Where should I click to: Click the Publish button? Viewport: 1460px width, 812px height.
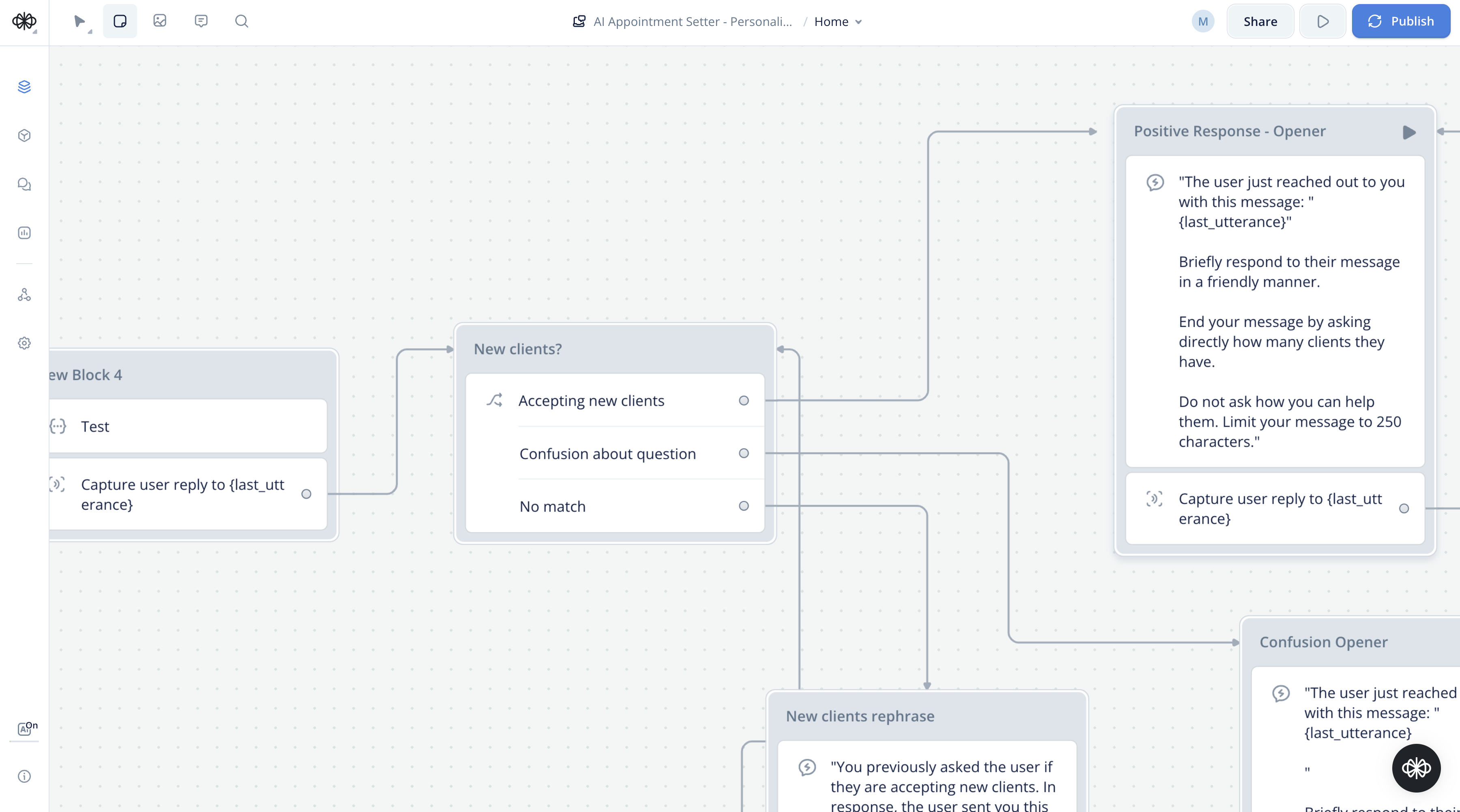[x=1400, y=21]
